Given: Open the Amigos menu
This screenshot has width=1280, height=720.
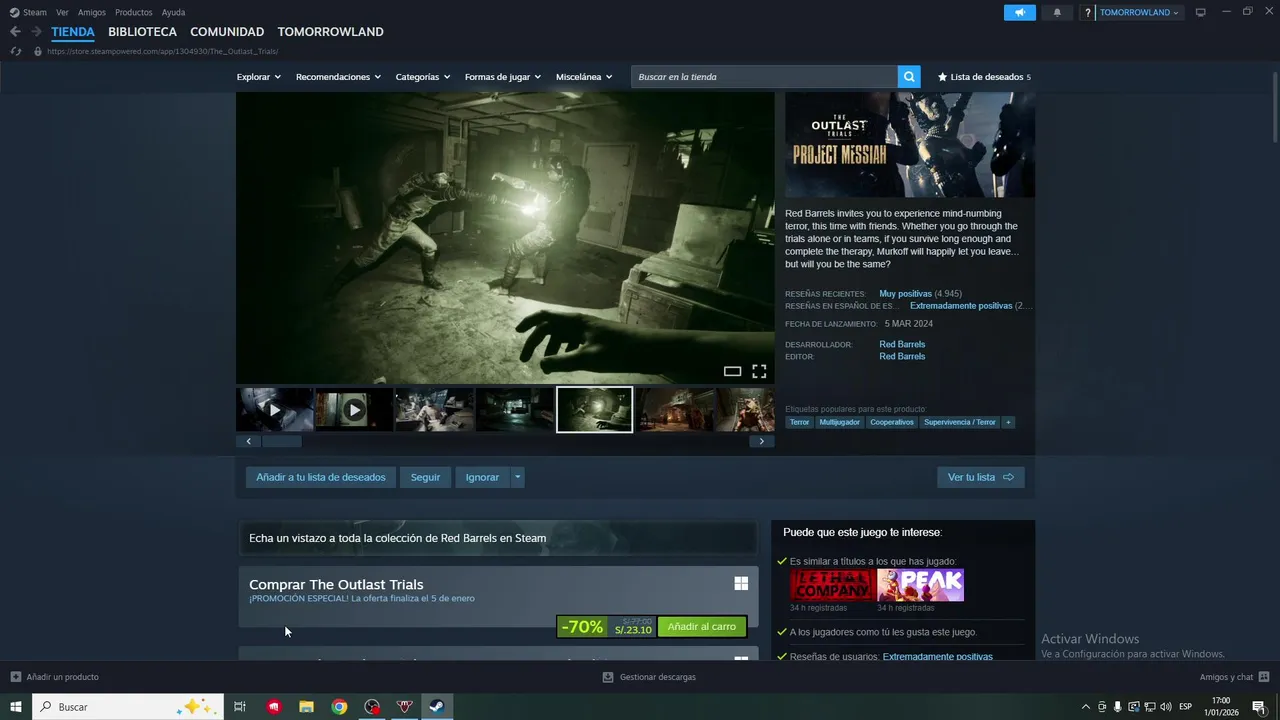Looking at the screenshot, I should click(92, 12).
